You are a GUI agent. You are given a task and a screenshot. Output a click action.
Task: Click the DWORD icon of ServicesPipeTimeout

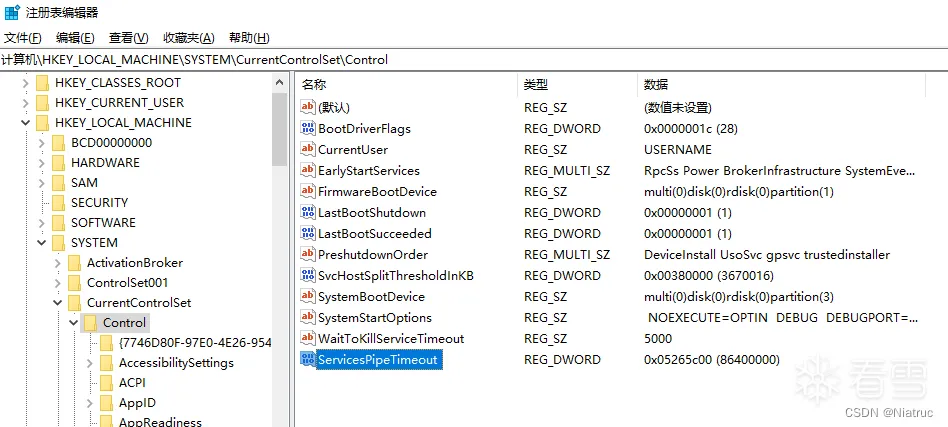[308, 360]
